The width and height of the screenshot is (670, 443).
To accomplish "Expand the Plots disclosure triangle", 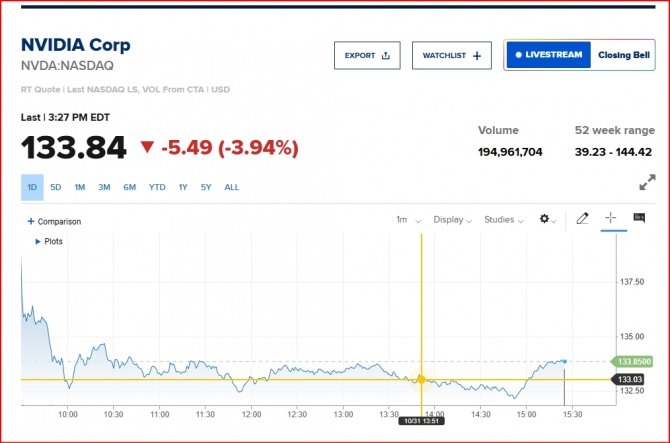I will [38, 241].
